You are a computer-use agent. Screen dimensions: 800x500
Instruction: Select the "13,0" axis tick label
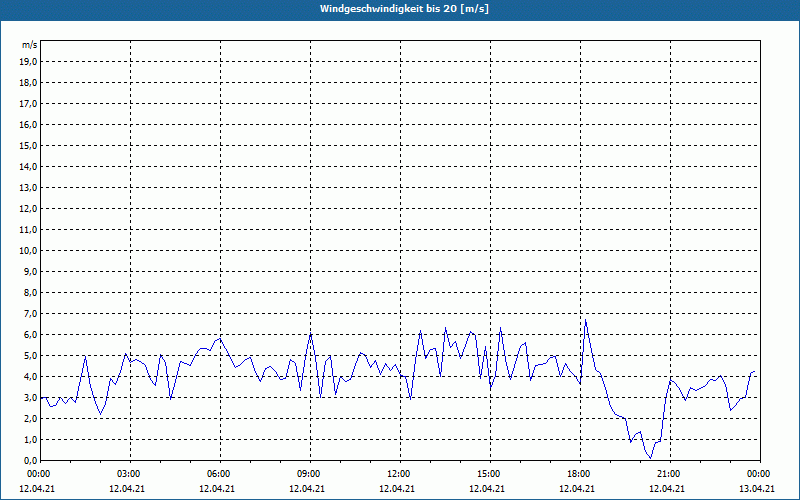coord(28,188)
